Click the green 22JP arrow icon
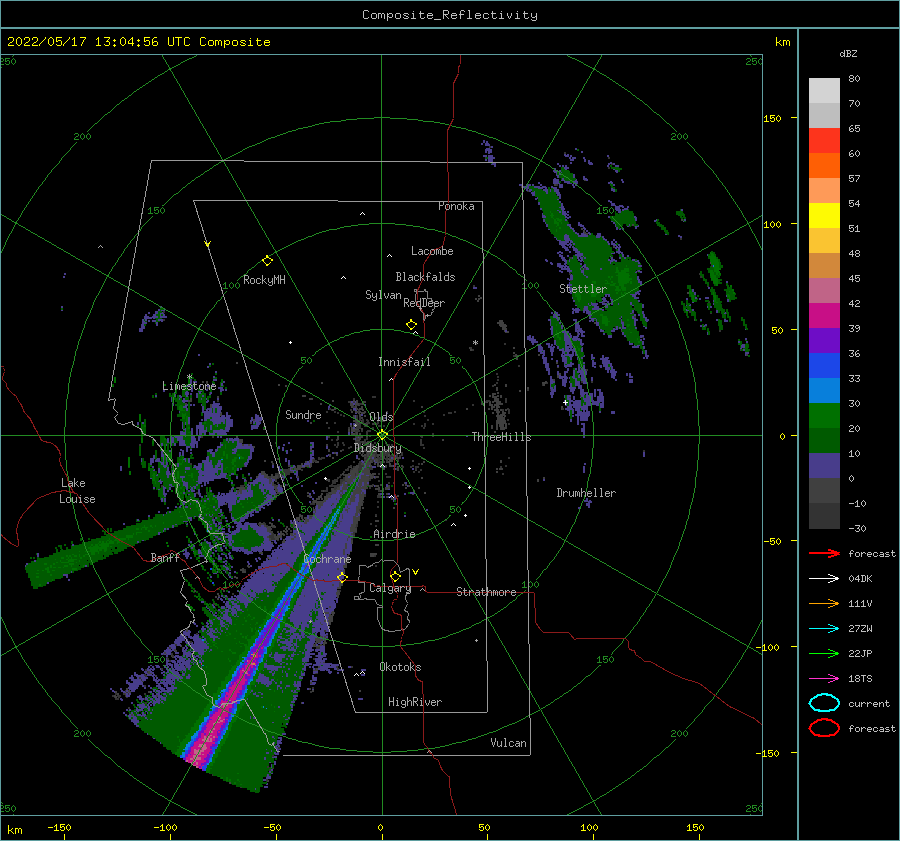The height and width of the screenshot is (841, 900). coord(824,653)
